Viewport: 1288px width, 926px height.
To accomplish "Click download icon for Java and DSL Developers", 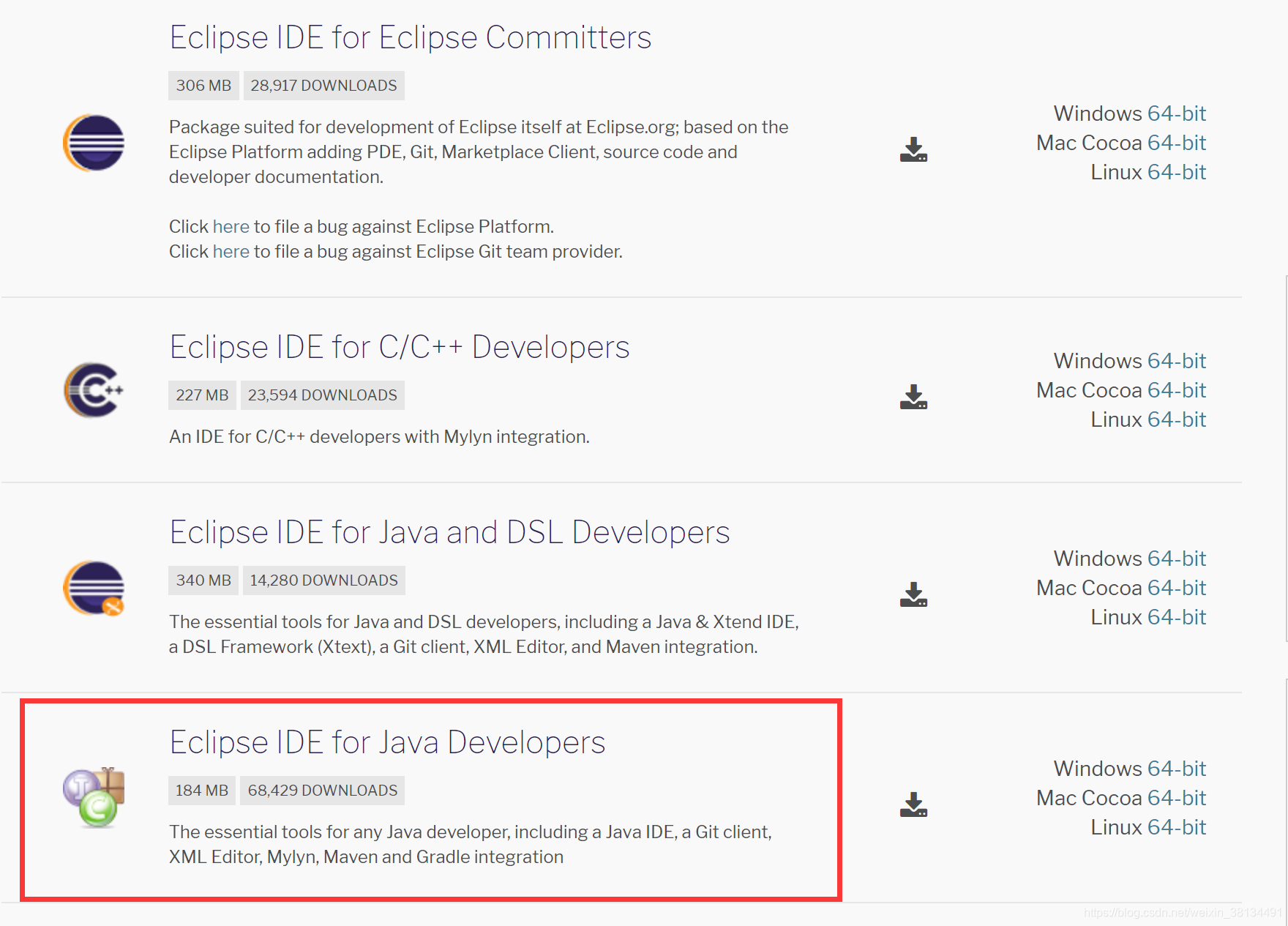I will (913, 594).
